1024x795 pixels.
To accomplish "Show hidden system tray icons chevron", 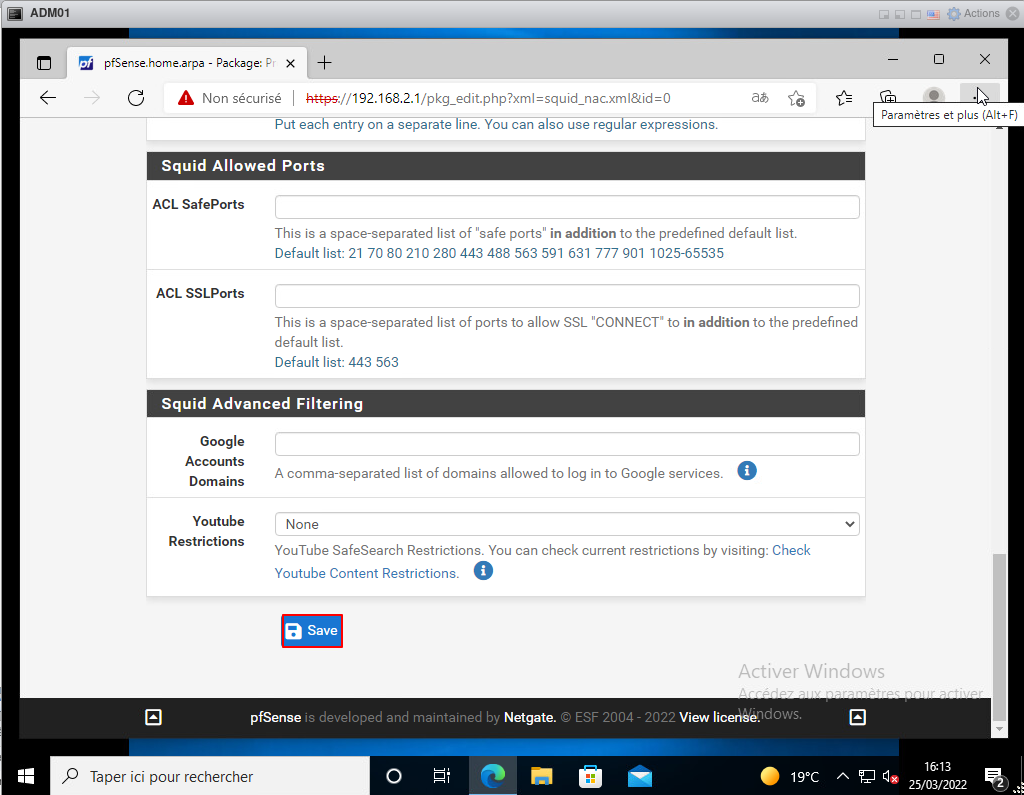I will [842, 776].
